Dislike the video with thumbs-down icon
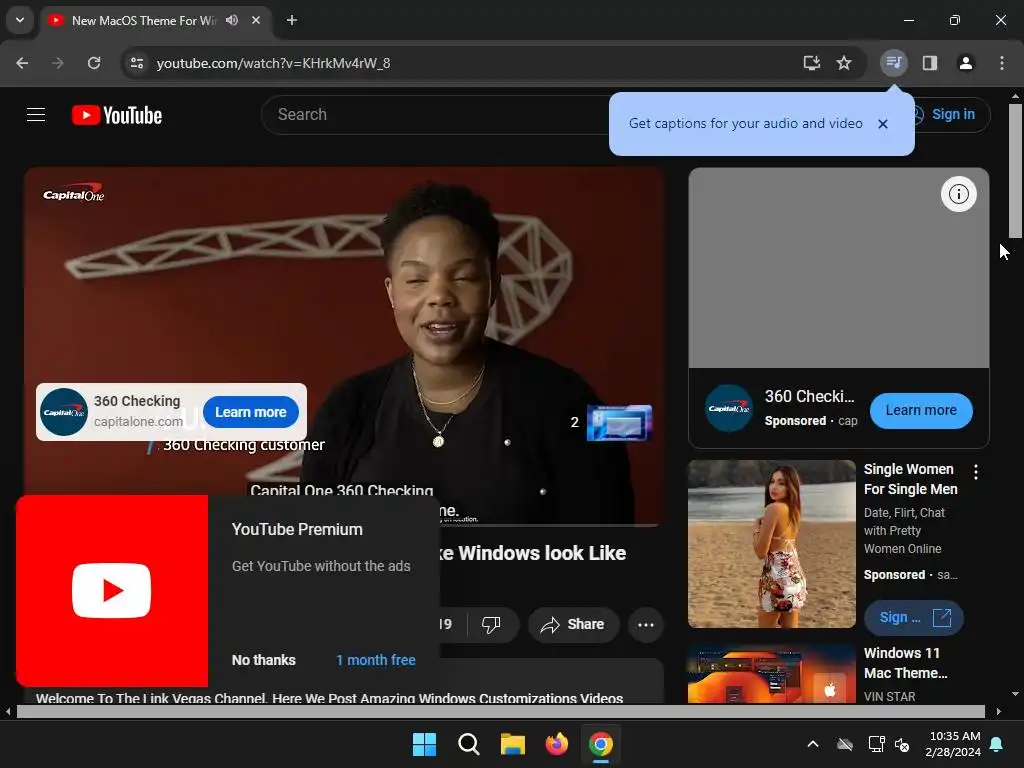1024x768 pixels. point(491,624)
